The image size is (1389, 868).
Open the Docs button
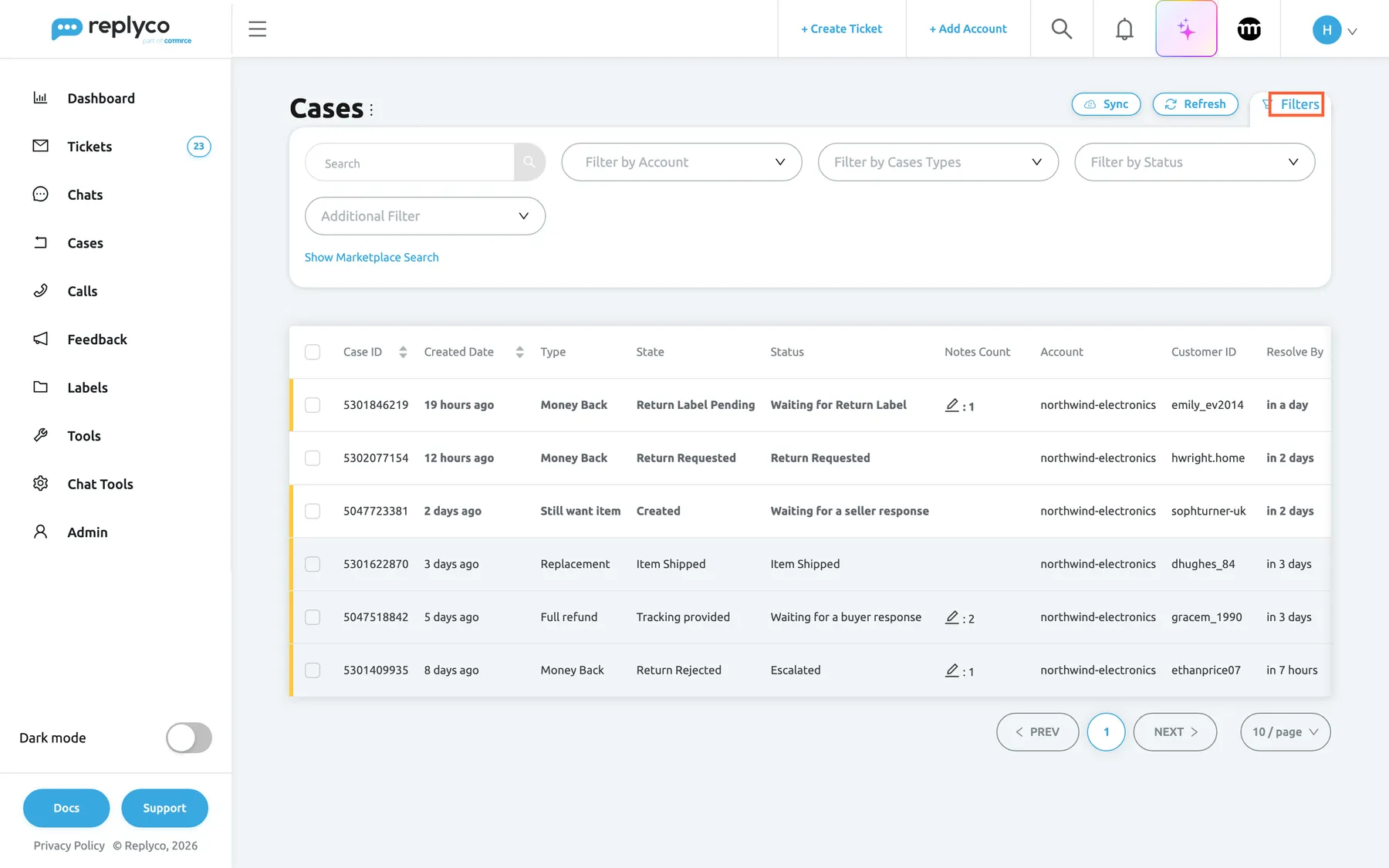[66, 808]
